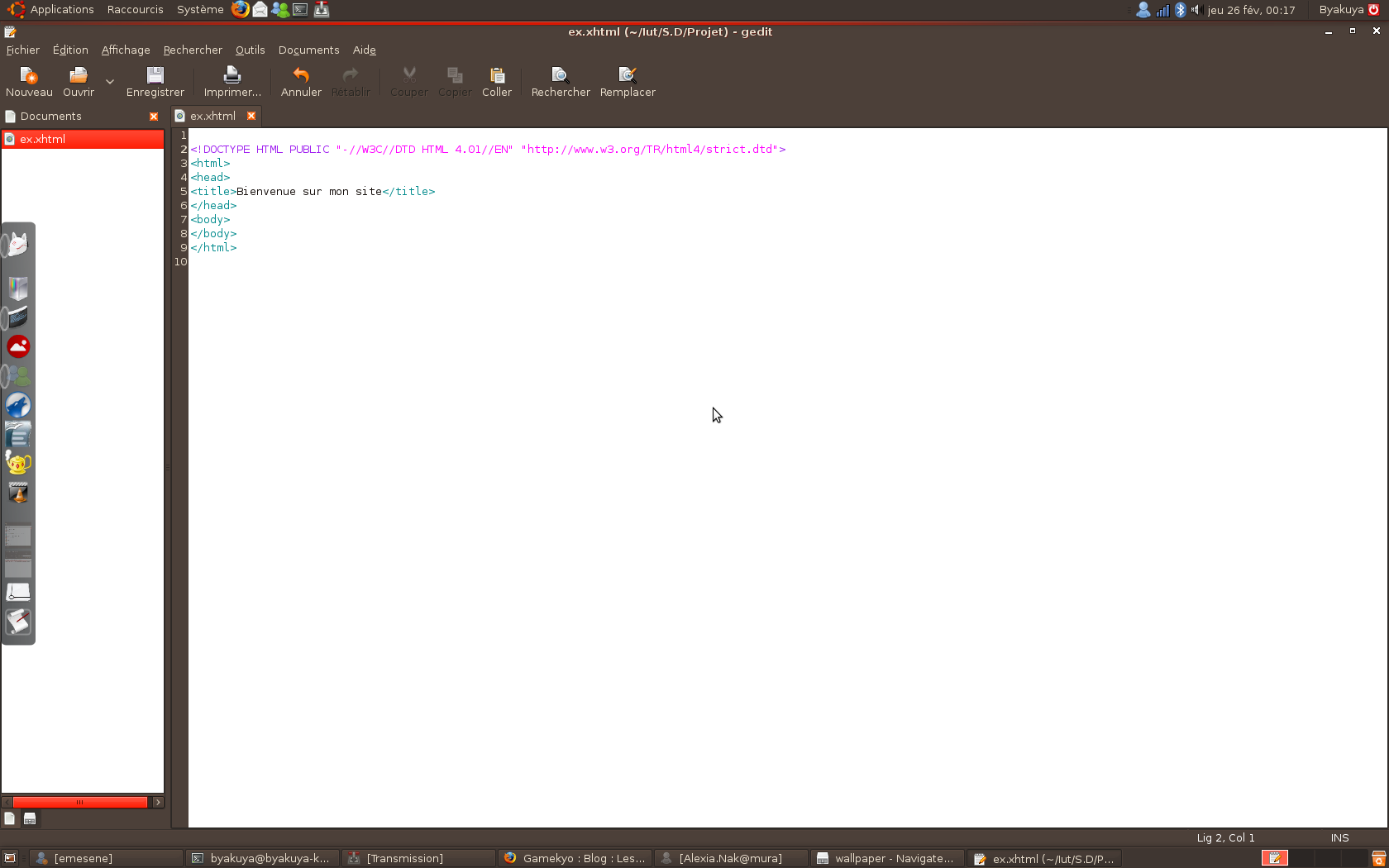Viewport: 1389px width, 868px height.
Task: Switch to Gamekyo Blog Firefox window in taskbar
Action: (575, 858)
